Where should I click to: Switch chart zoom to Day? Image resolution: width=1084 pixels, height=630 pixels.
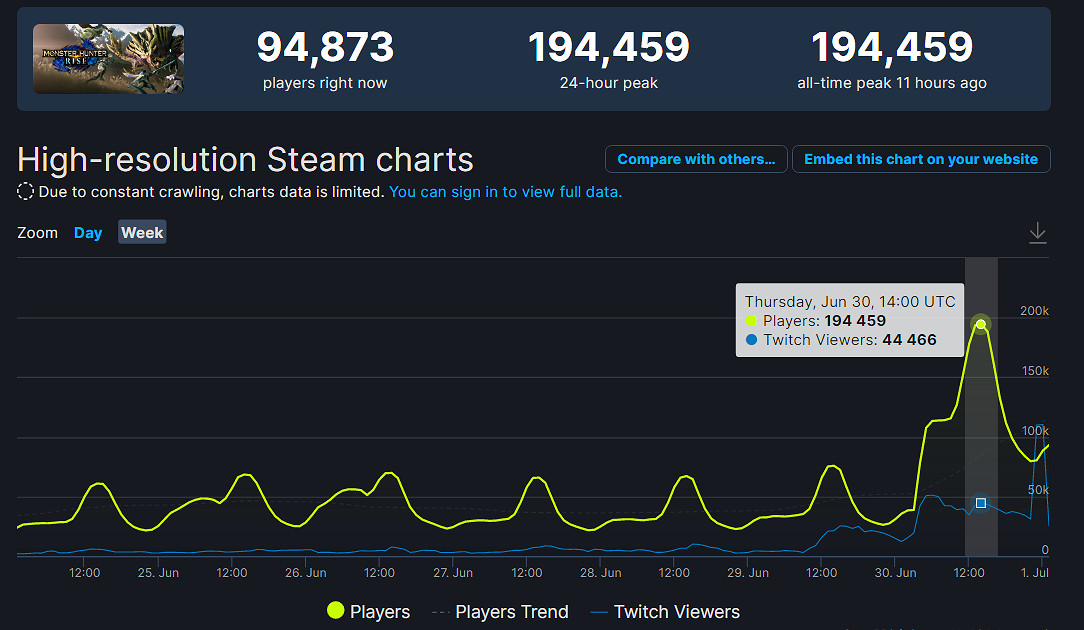point(88,233)
